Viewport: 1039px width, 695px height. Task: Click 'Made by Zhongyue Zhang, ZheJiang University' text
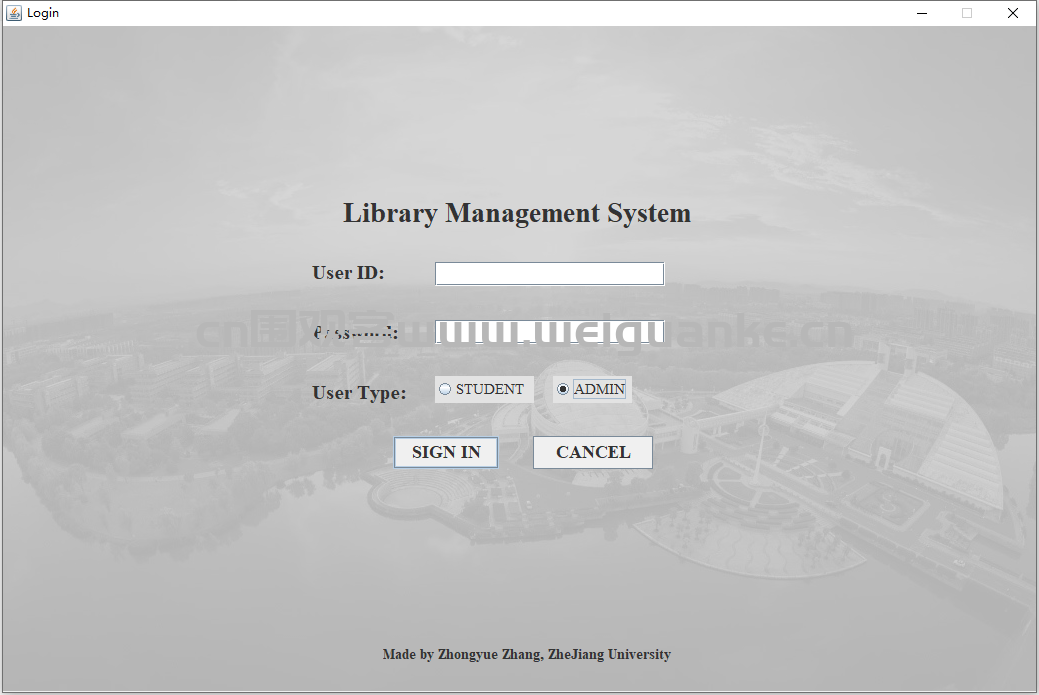pos(527,655)
